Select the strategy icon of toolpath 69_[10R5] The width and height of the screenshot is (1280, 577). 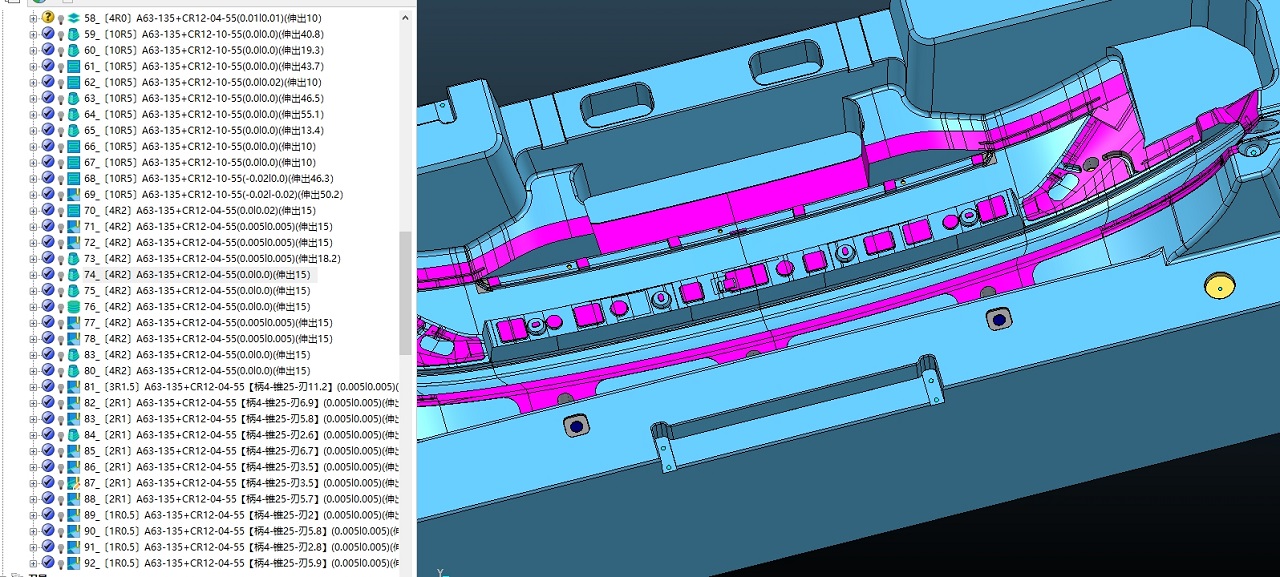(x=73, y=194)
